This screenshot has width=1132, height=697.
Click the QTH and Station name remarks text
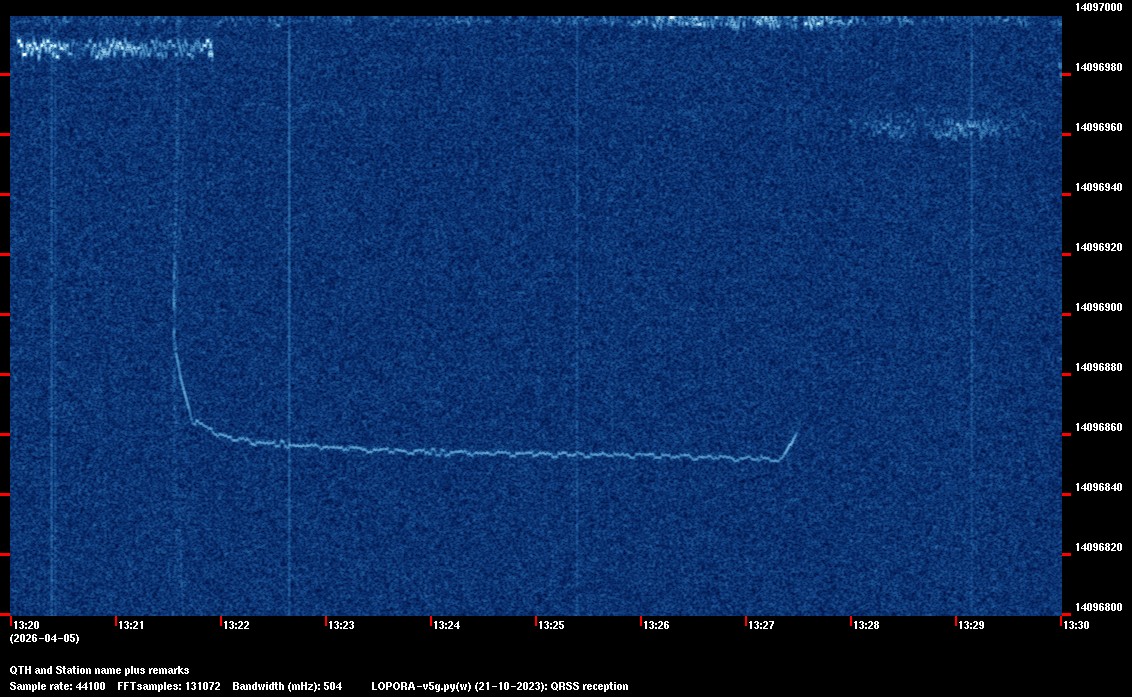pos(100,670)
